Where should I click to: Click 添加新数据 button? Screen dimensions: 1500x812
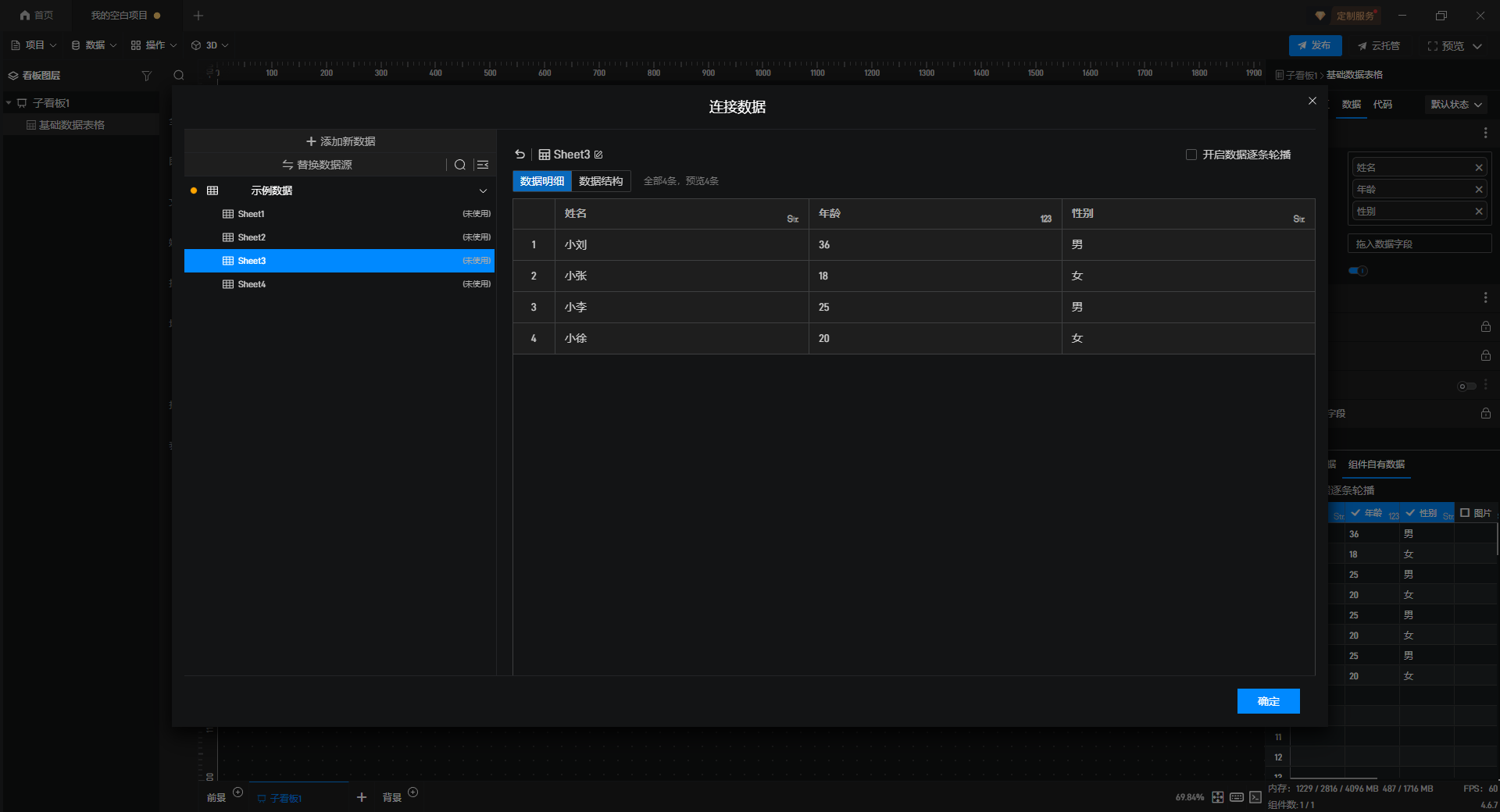click(x=341, y=141)
